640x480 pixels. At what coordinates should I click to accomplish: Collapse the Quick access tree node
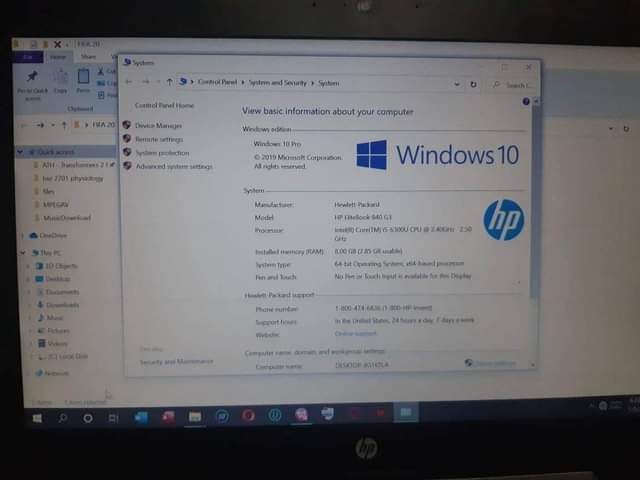[x=20, y=152]
